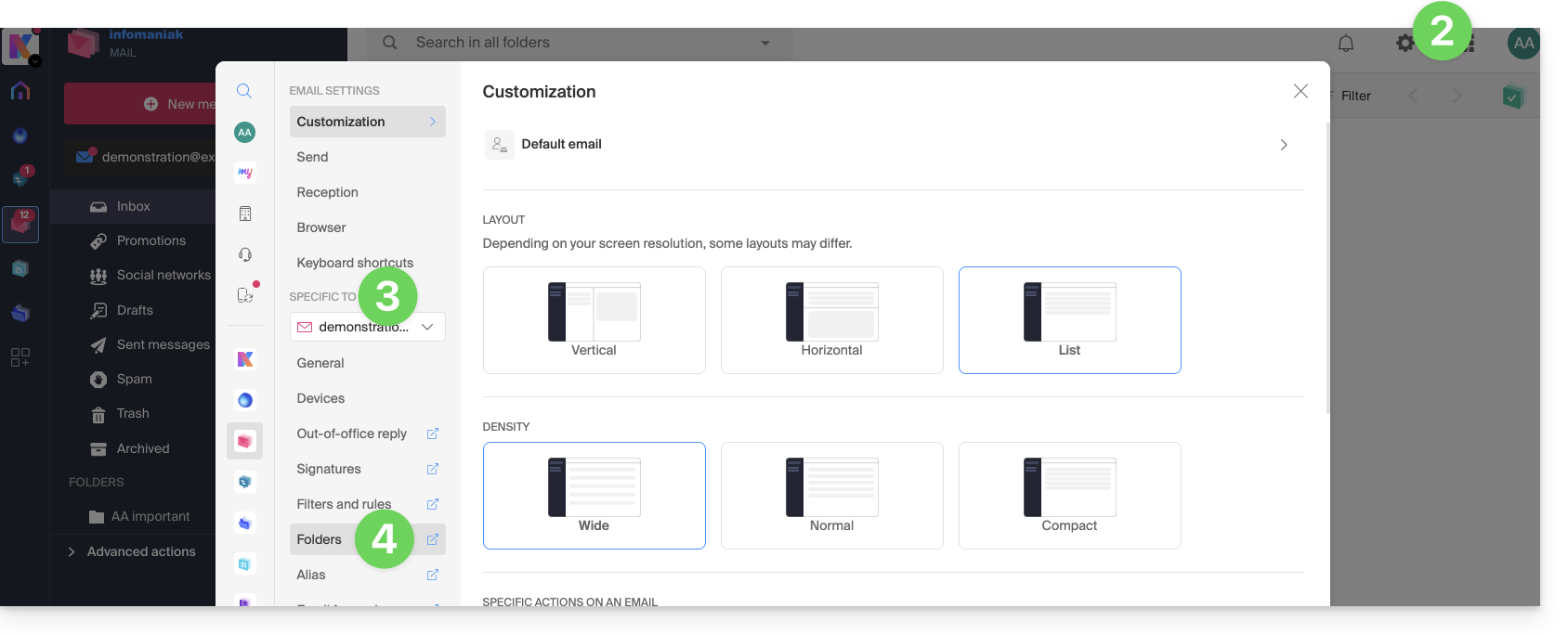Select Compact density option
1568x634 pixels.
click(1069, 495)
